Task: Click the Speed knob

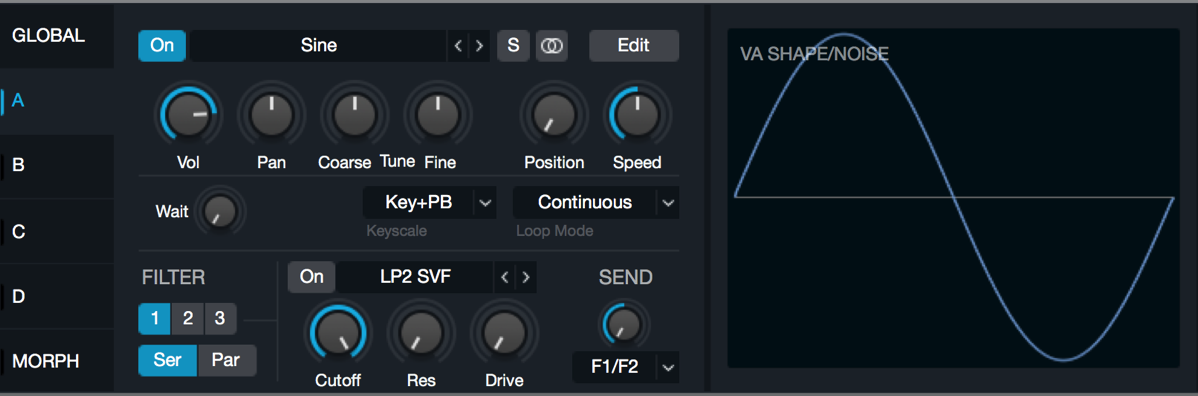Action: point(637,115)
